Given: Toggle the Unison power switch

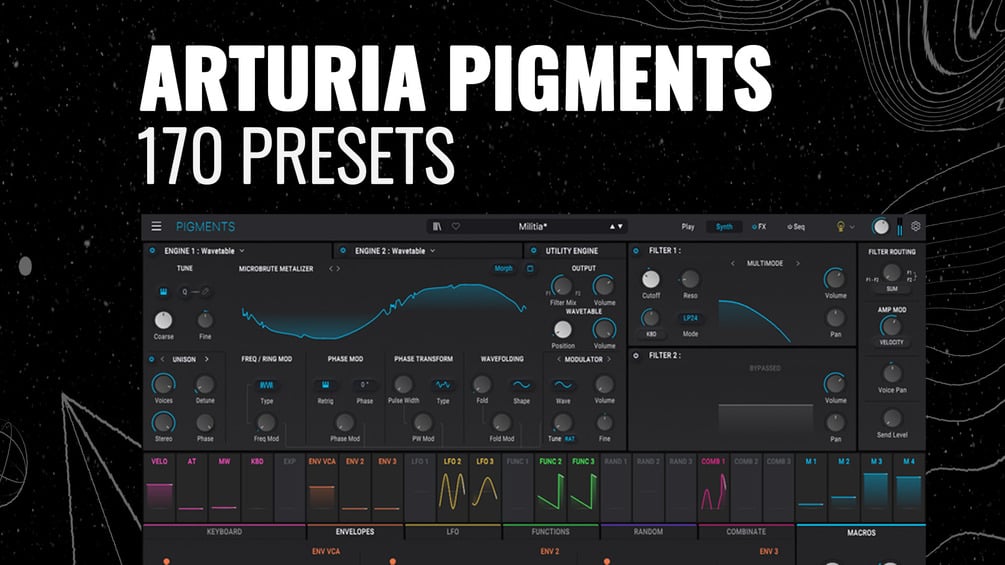Looking at the screenshot, I should click(152, 359).
